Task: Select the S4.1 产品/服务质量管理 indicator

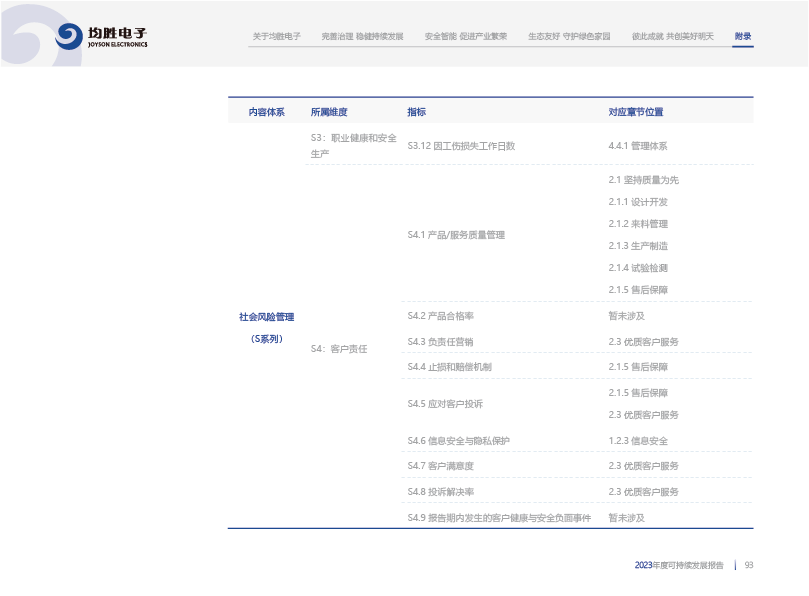Action: point(456,235)
